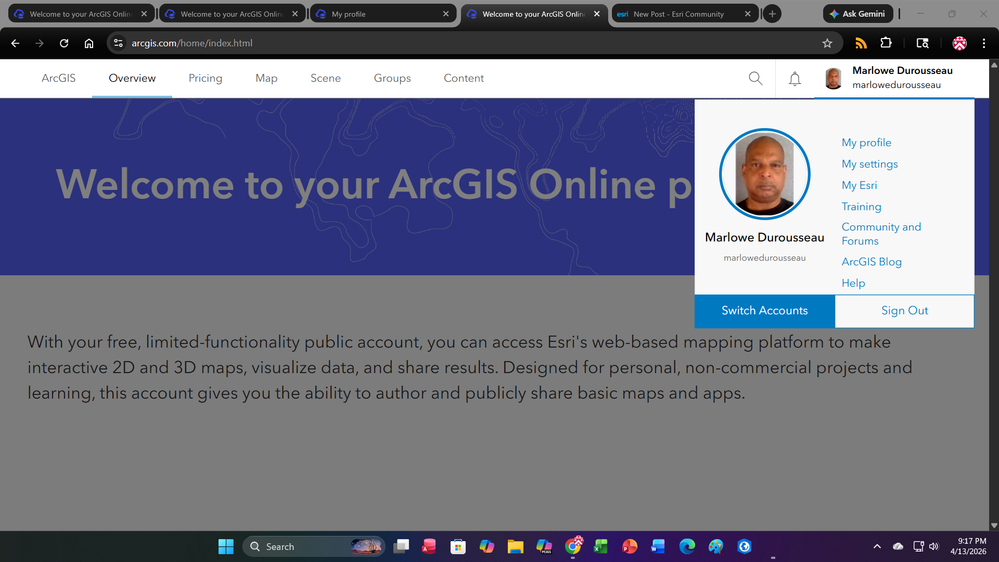Screen dimensions: 999x562
Task: Expand the Marlowe Durousseau account menu
Action: [x=894, y=78]
